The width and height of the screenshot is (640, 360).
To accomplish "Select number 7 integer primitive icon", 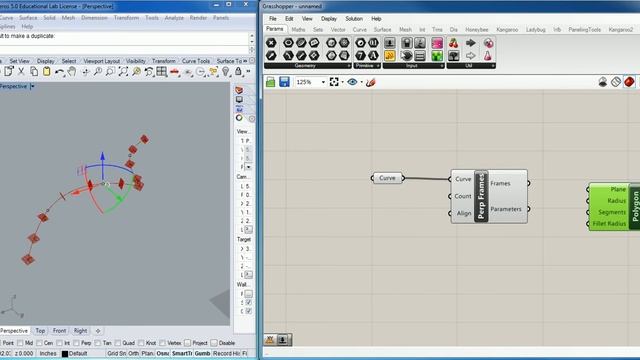I will coord(360,56).
